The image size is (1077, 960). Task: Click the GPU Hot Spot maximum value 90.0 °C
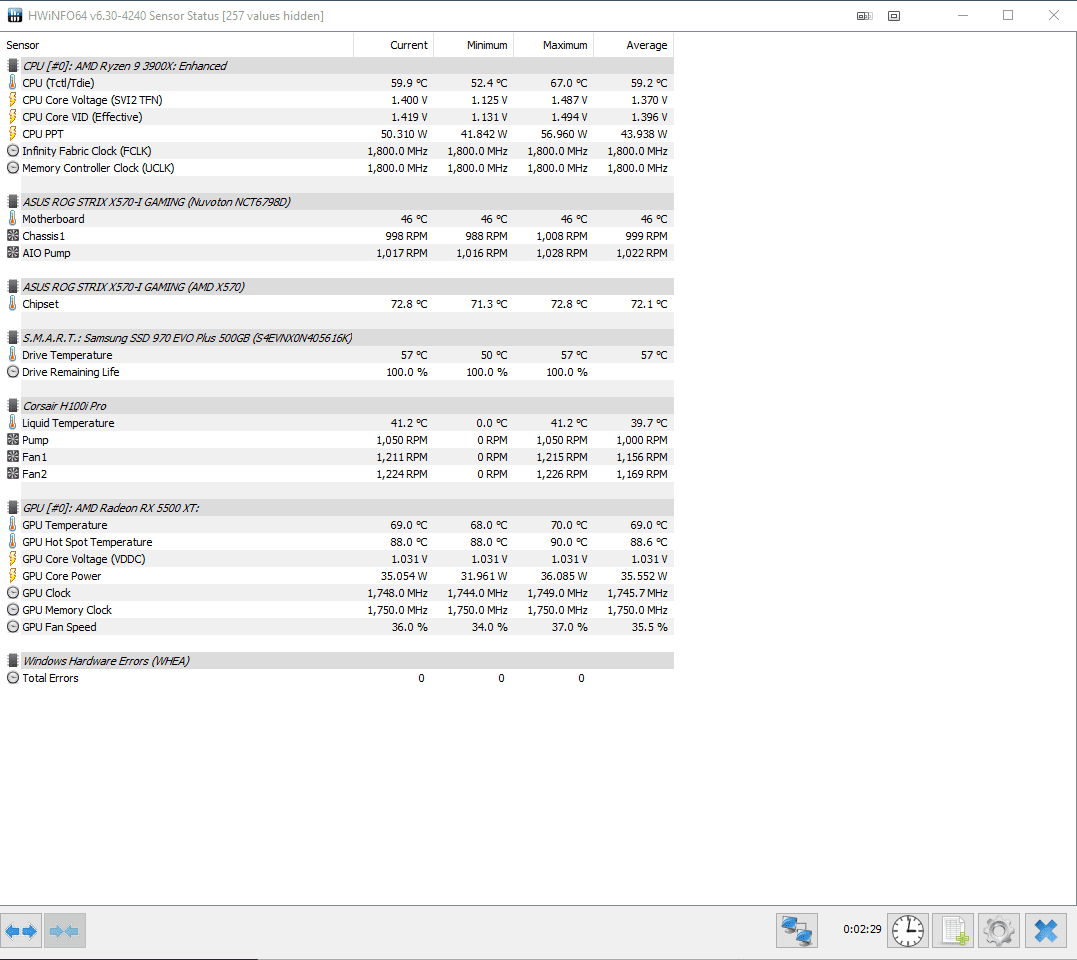569,542
